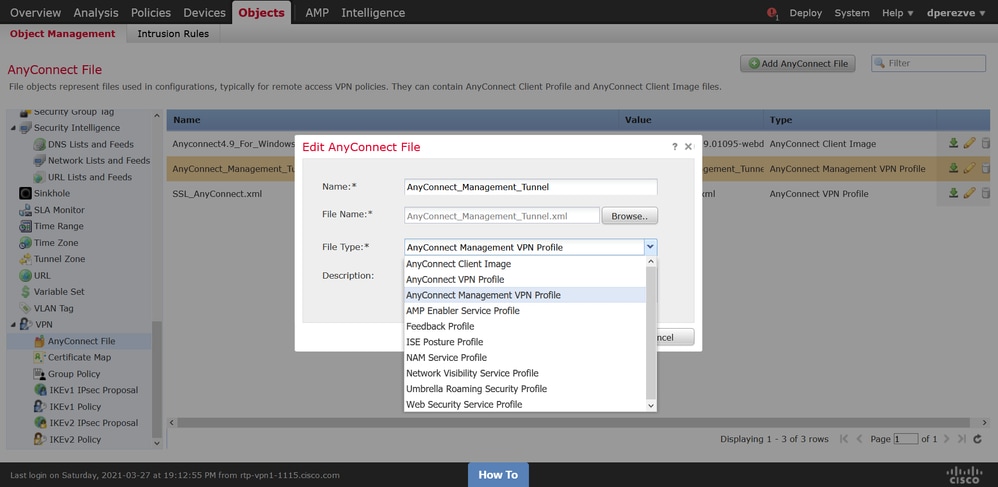Download the AnyConnect_Management_Tunnel profile
The height and width of the screenshot is (487, 998).
click(953, 168)
